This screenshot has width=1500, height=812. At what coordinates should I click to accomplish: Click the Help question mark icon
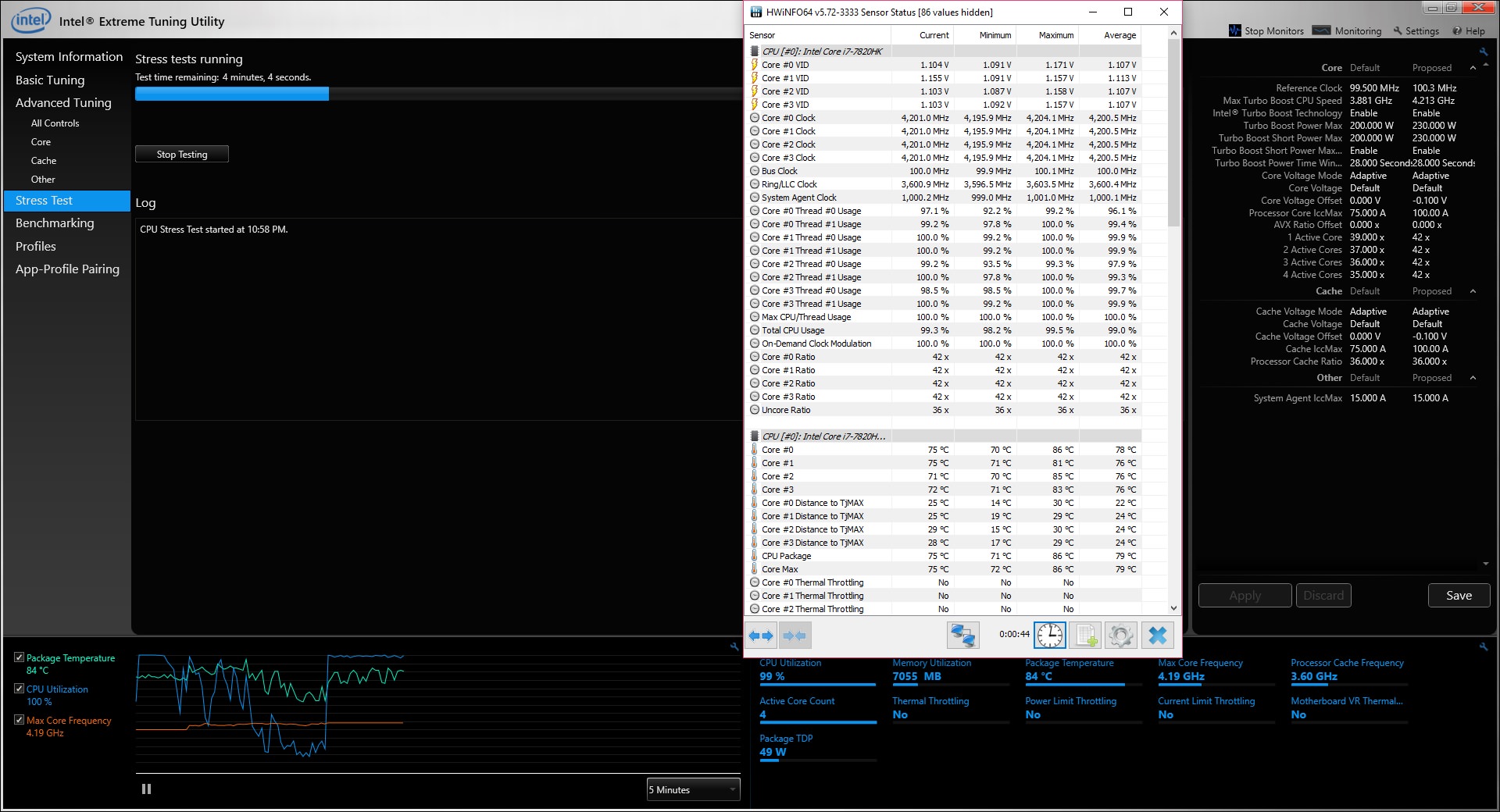(x=1457, y=31)
